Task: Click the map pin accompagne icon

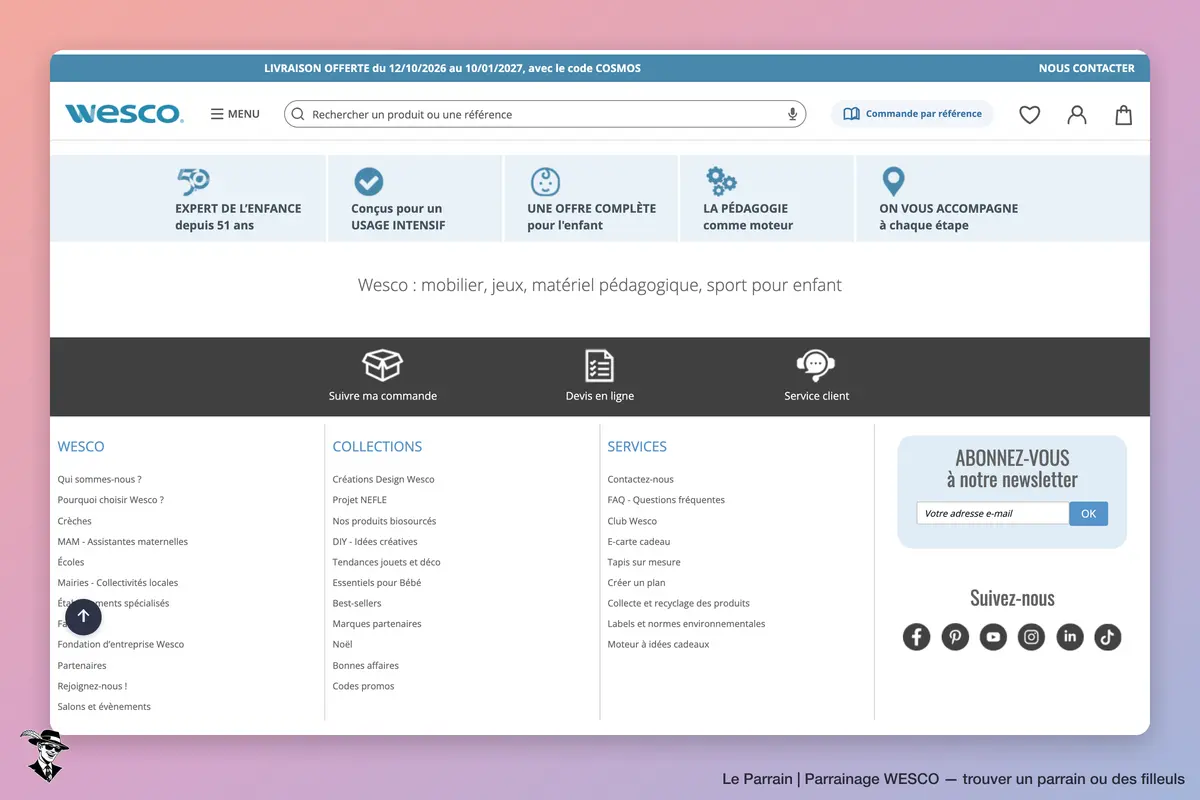Action: click(x=893, y=181)
